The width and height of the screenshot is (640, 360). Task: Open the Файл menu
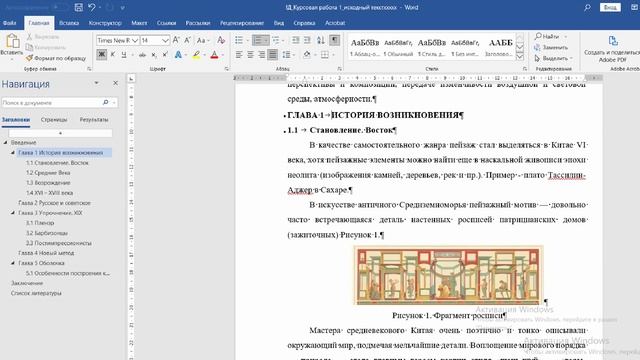click(x=9, y=23)
